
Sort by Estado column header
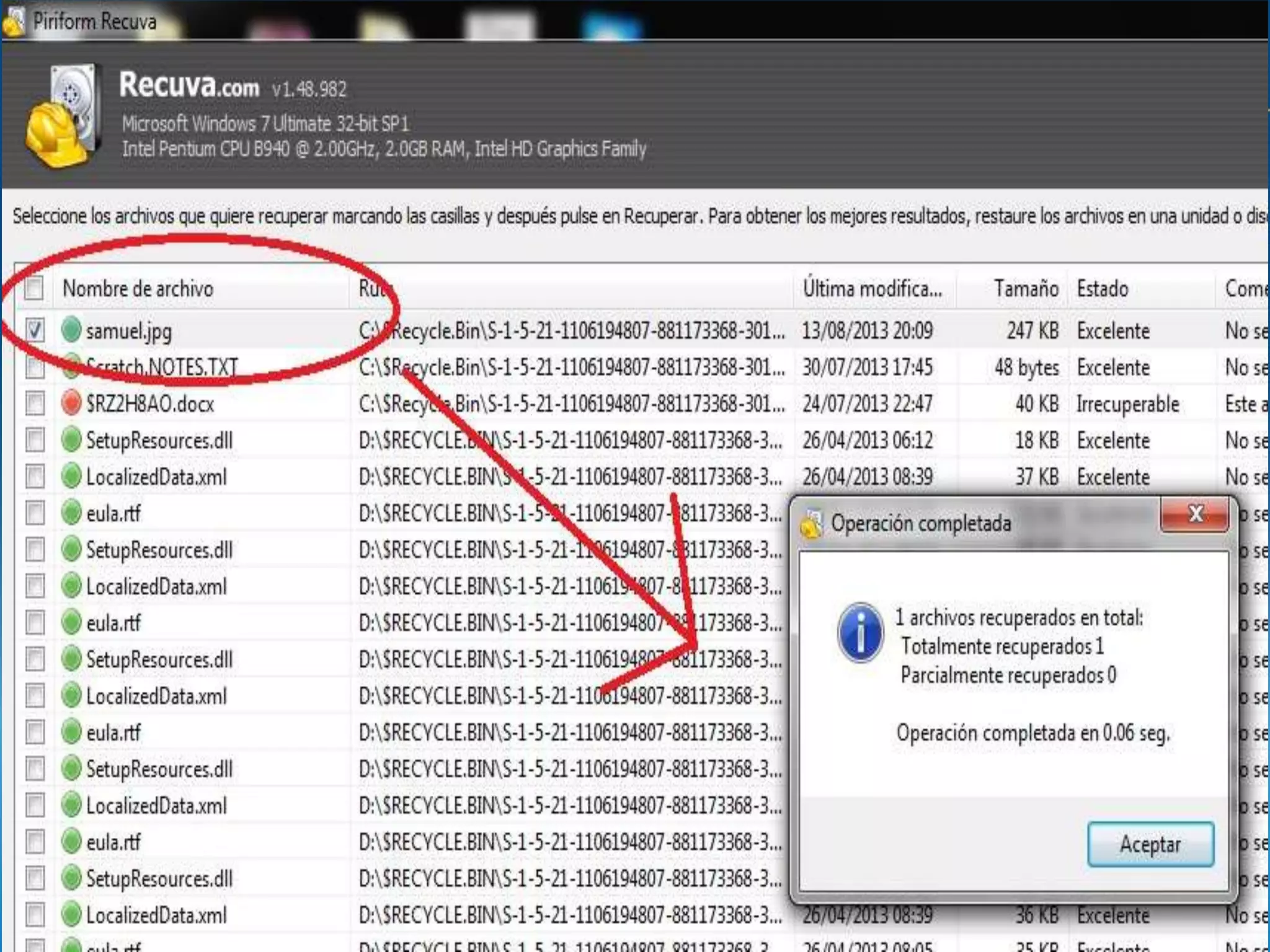1103,289
